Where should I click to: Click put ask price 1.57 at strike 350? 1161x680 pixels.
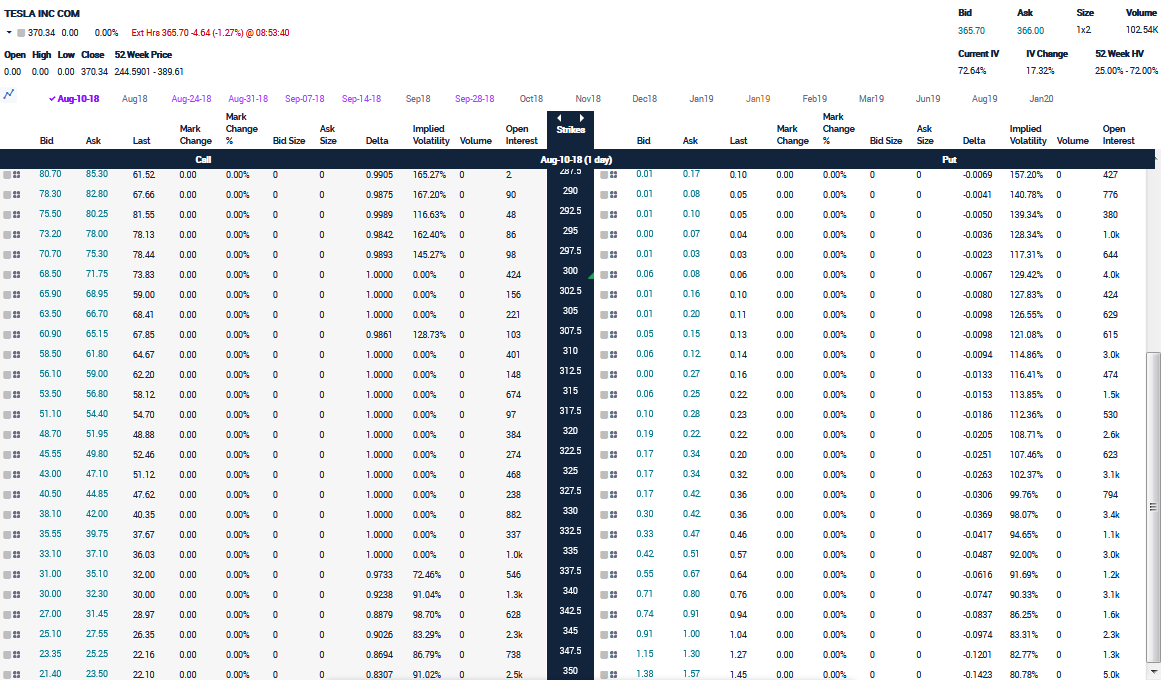pos(692,674)
